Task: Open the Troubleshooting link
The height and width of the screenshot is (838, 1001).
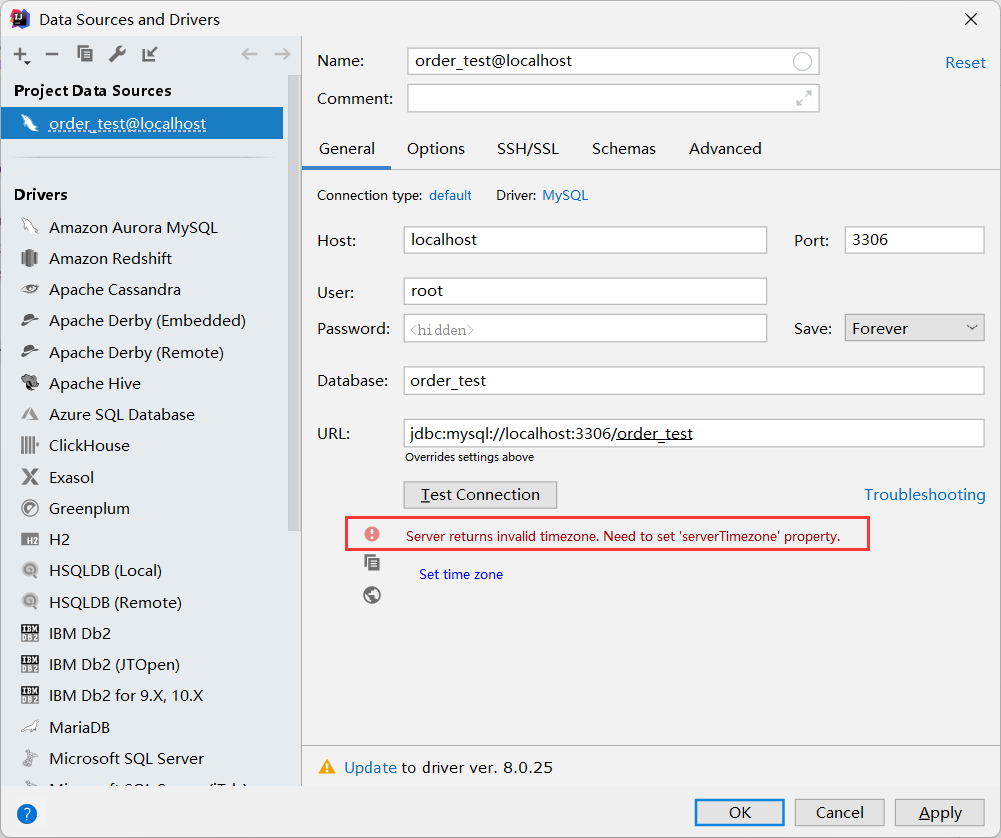Action: pyautogui.click(x=924, y=495)
